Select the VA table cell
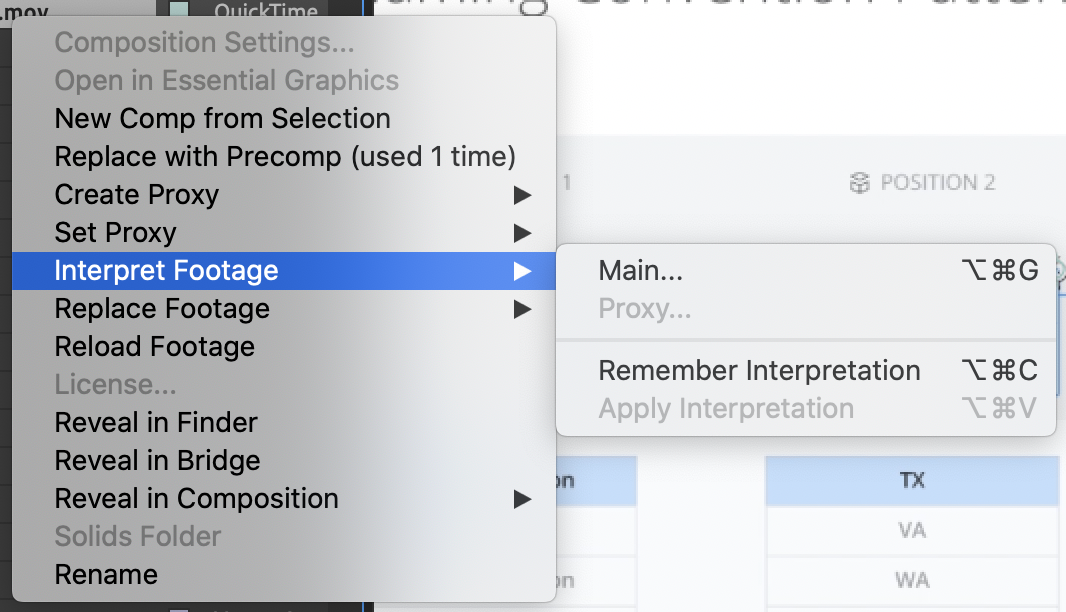 [911, 531]
